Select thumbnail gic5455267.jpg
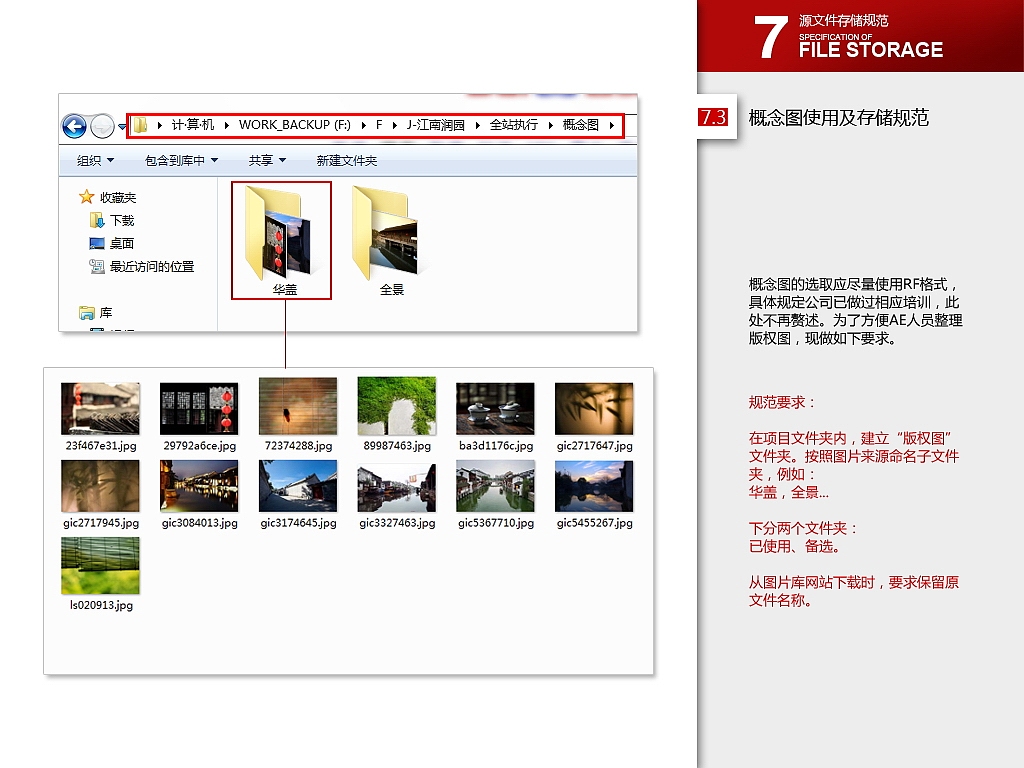The width and height of the screenshot is (1024, 768). (x=594, y=486)
